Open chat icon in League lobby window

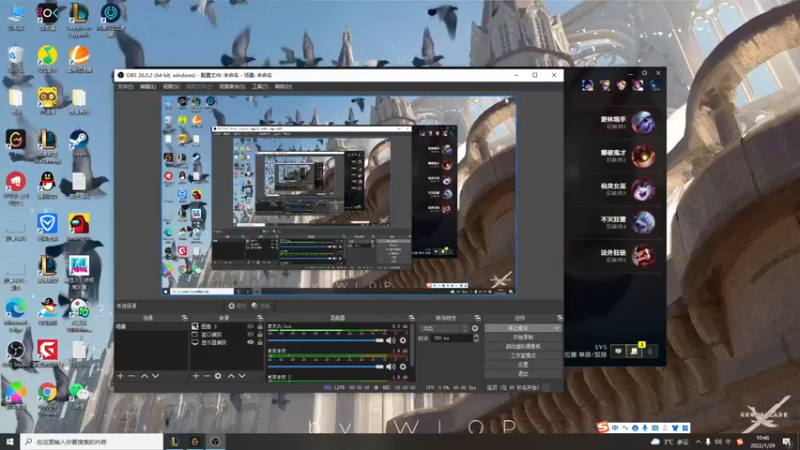[x=618, y=351]
